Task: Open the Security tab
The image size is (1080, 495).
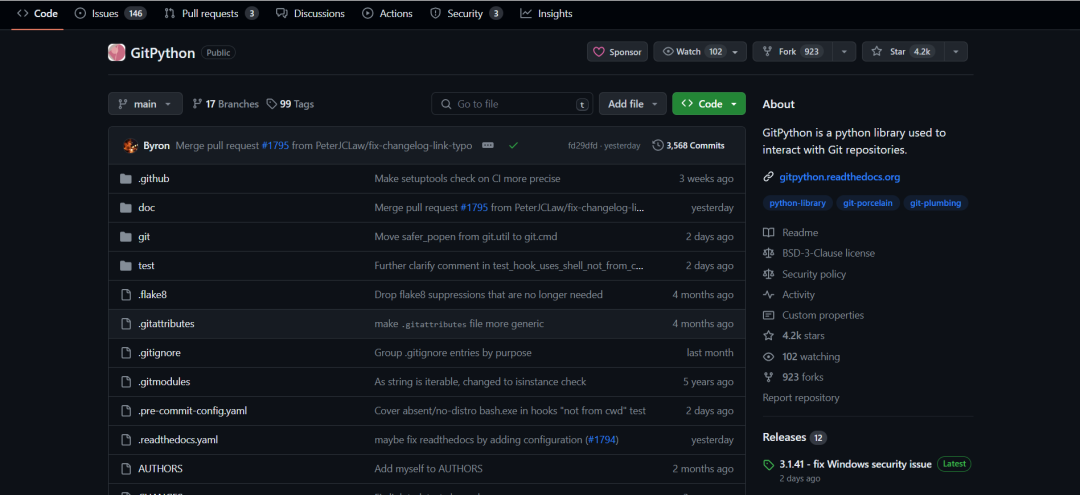Action: pos(466,14)
